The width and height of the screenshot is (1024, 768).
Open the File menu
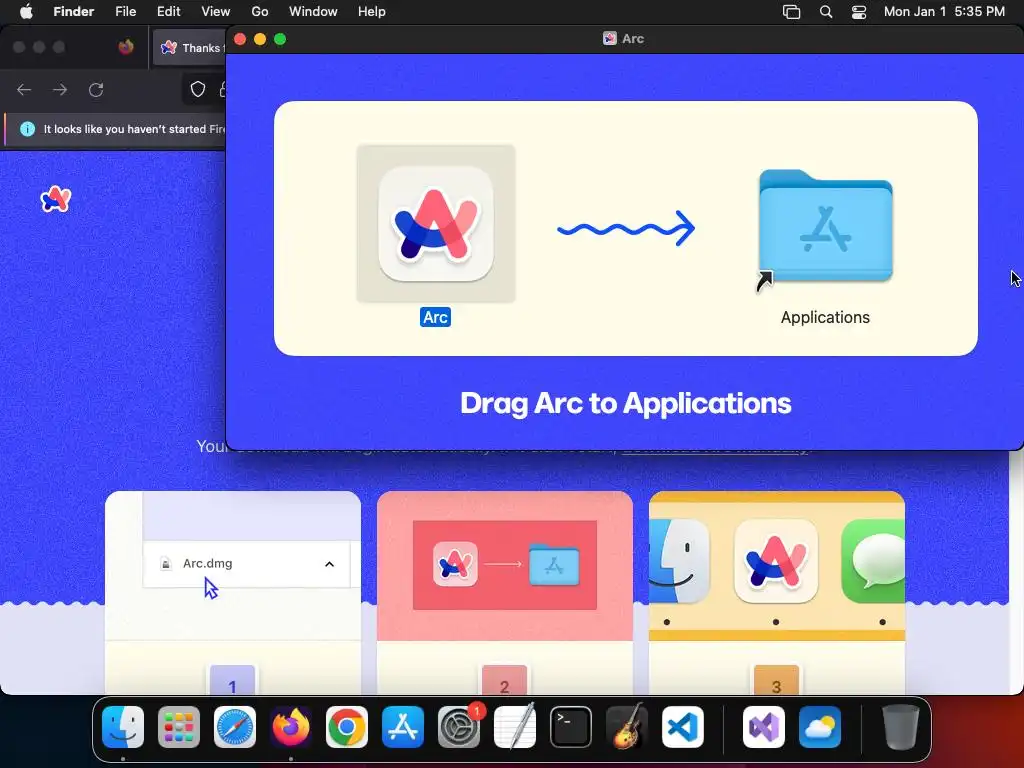click(125, 12)
